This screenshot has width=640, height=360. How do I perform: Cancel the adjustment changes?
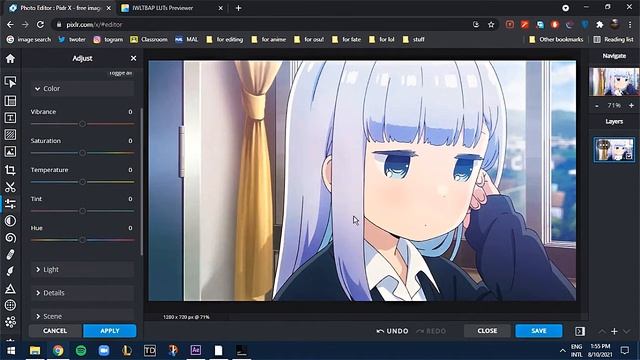(x=55, y=331)
